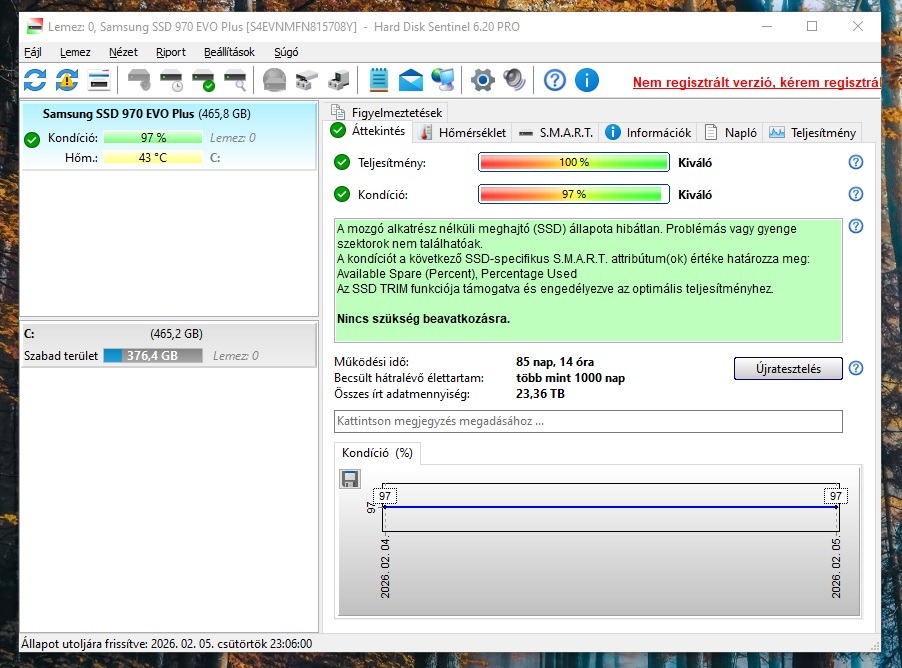
Task: Switch to the Hőmérséklet tab
Action: 463,133
